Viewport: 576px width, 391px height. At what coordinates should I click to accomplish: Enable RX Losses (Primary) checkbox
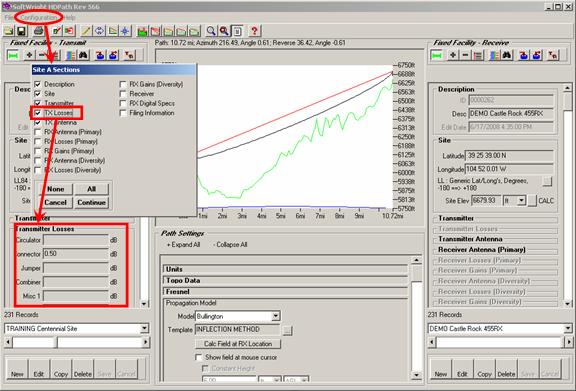point(37,141)
